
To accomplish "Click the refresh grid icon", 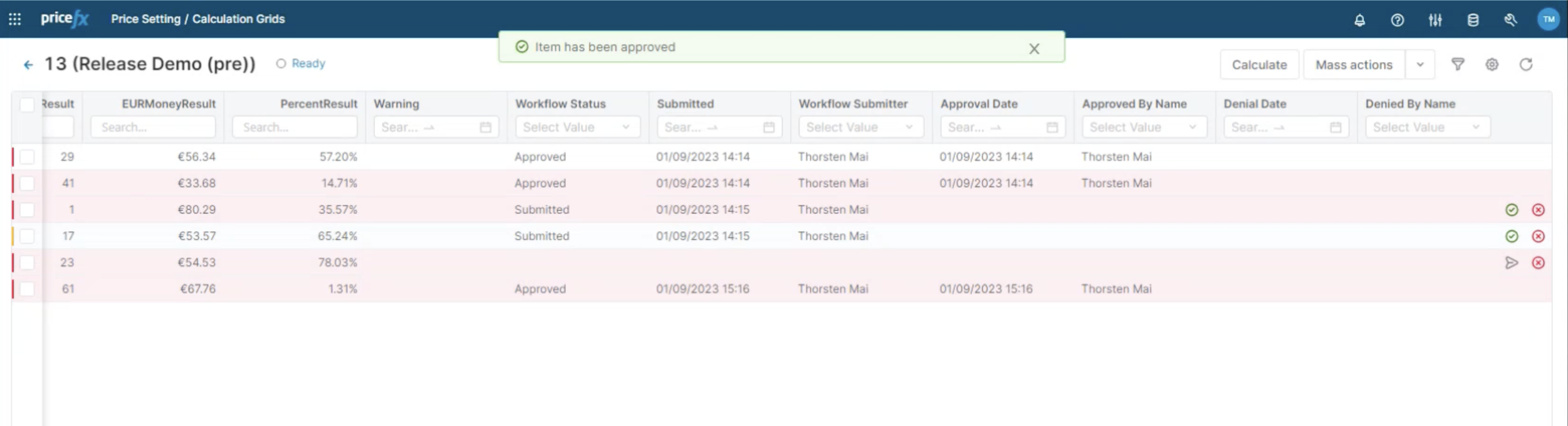I will (x=1525, y=65).
